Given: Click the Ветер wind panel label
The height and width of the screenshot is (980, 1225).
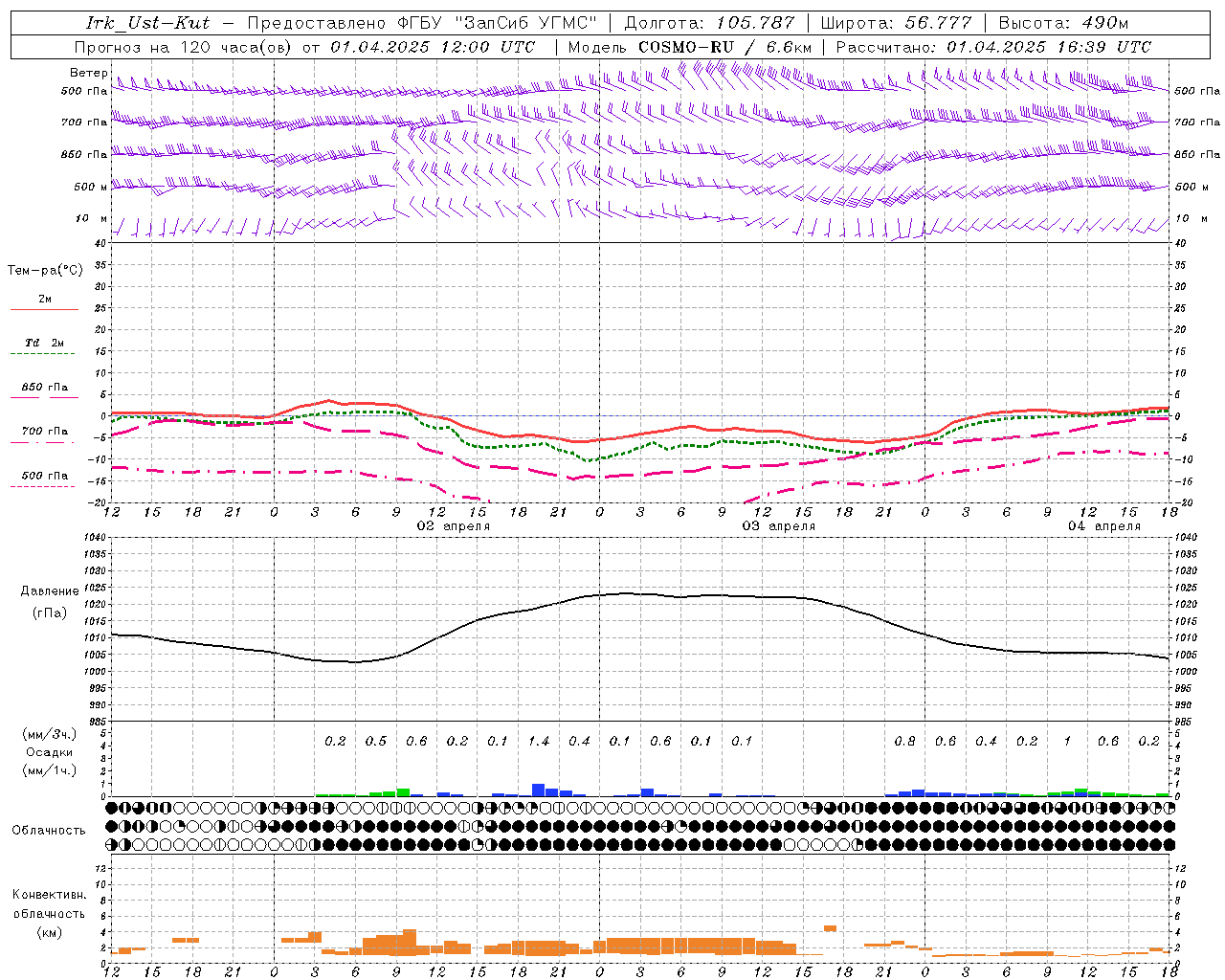Looking at the screenshot, I should point(88,73).
